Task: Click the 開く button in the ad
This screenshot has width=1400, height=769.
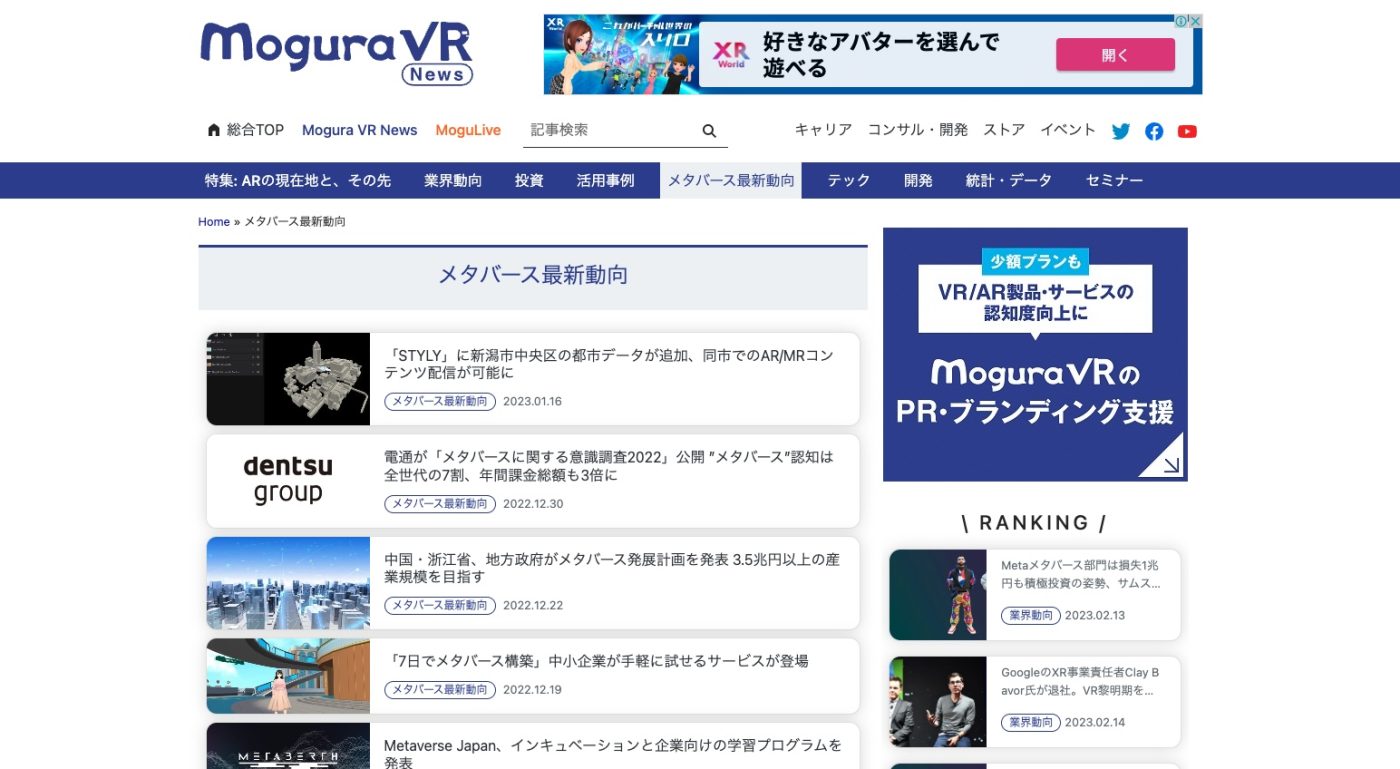Action: click(x=1115, y=55)
